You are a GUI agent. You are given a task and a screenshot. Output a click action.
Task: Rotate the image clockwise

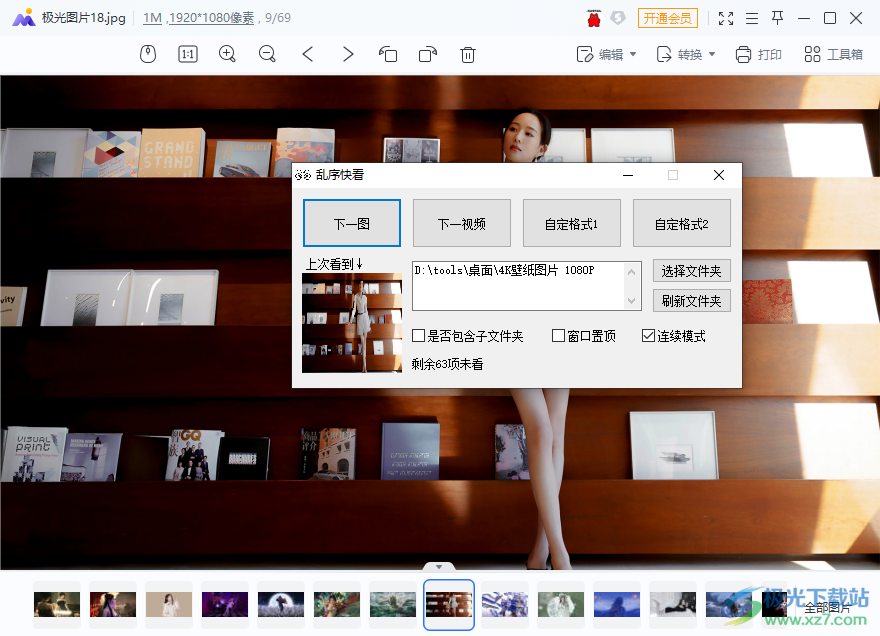[428, 54]
